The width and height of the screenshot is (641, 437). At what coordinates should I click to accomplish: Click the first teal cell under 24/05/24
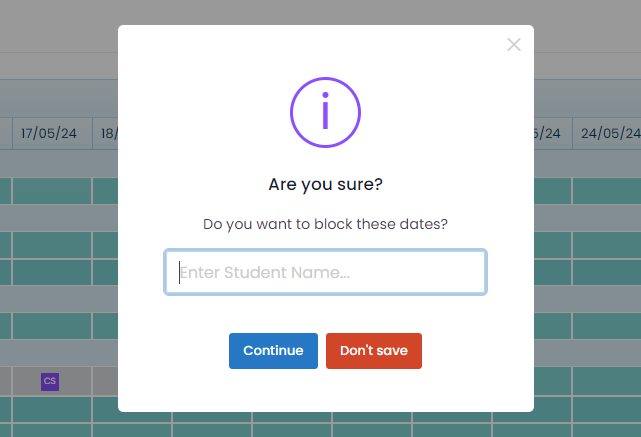(x=606, y=190)
